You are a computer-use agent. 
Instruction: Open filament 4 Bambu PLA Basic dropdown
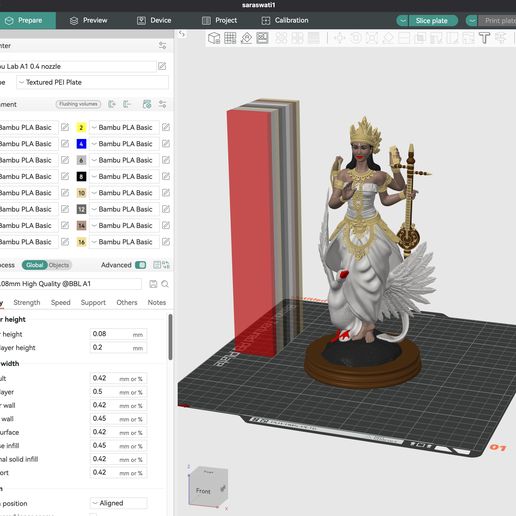124,144
